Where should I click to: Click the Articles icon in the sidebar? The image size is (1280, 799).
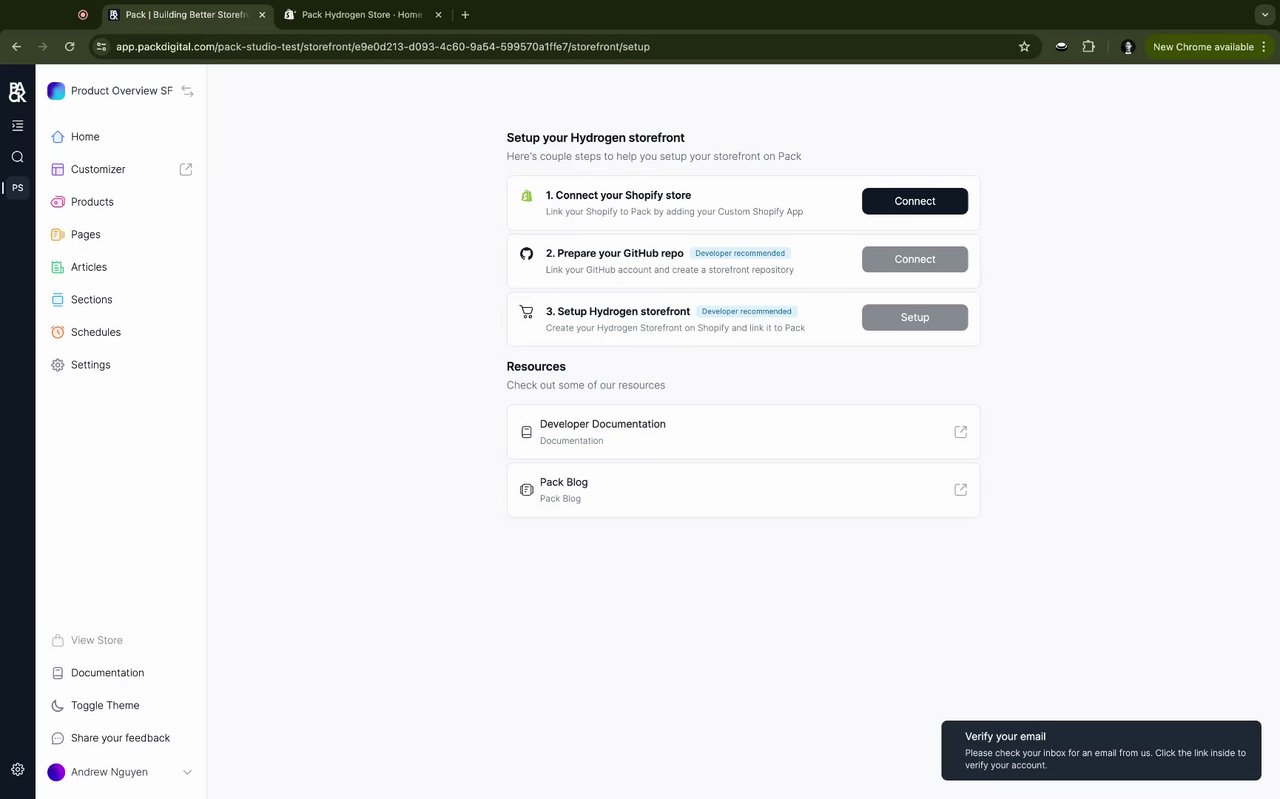pyautogui.click(x=58, y=267)
